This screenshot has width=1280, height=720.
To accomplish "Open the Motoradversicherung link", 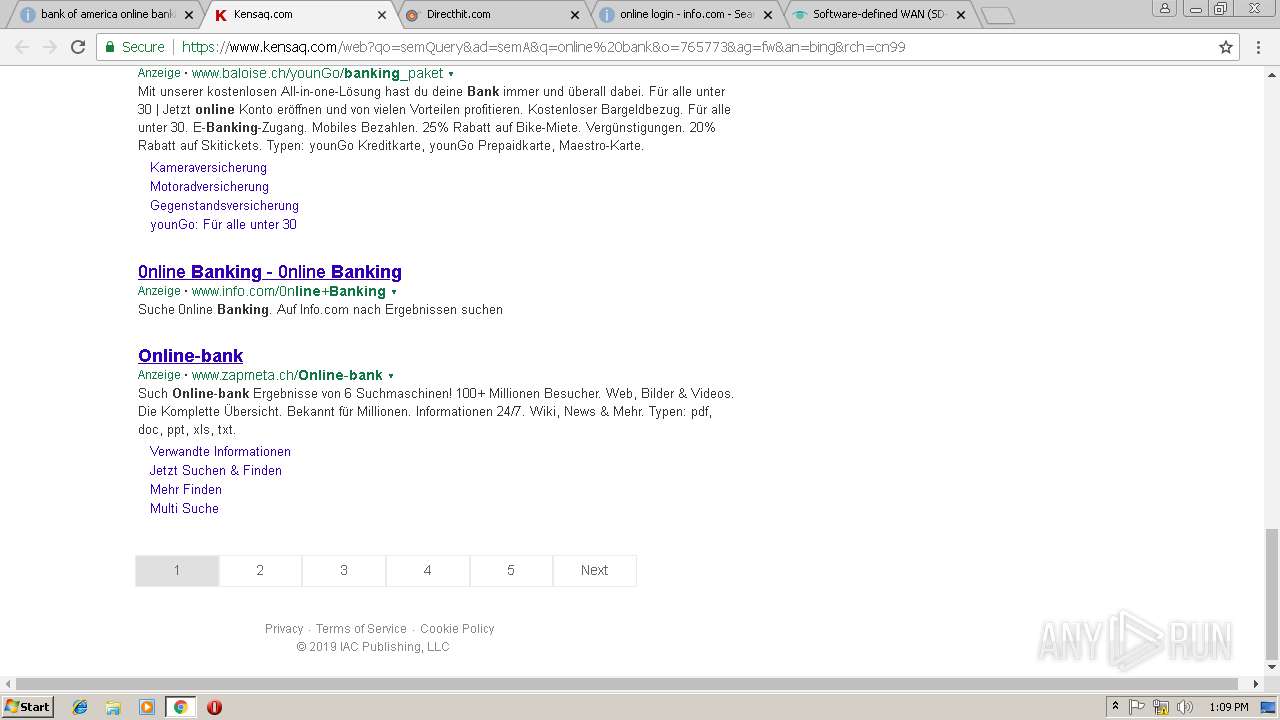I will point(209,186).
